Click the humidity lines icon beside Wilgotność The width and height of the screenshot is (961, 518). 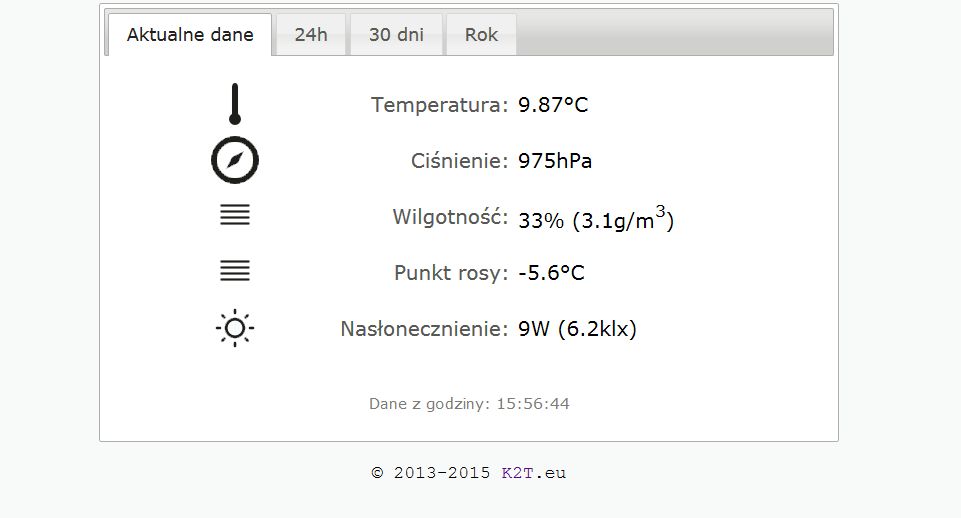coord(235,215)
